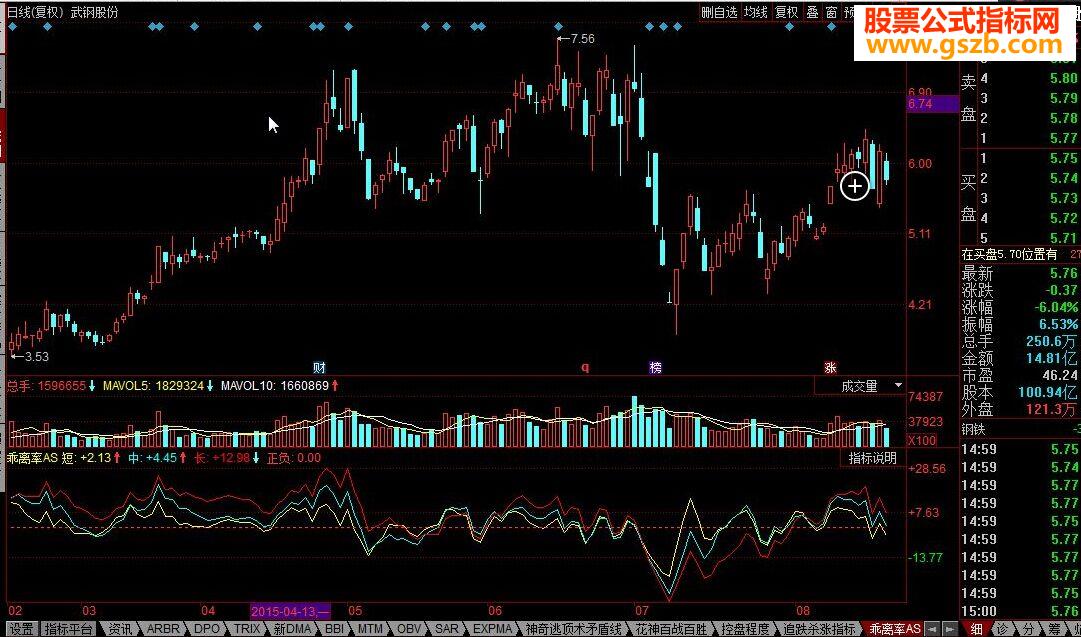
Task: Select the BBI indicator tab
Action: click(x=334, y=629)
